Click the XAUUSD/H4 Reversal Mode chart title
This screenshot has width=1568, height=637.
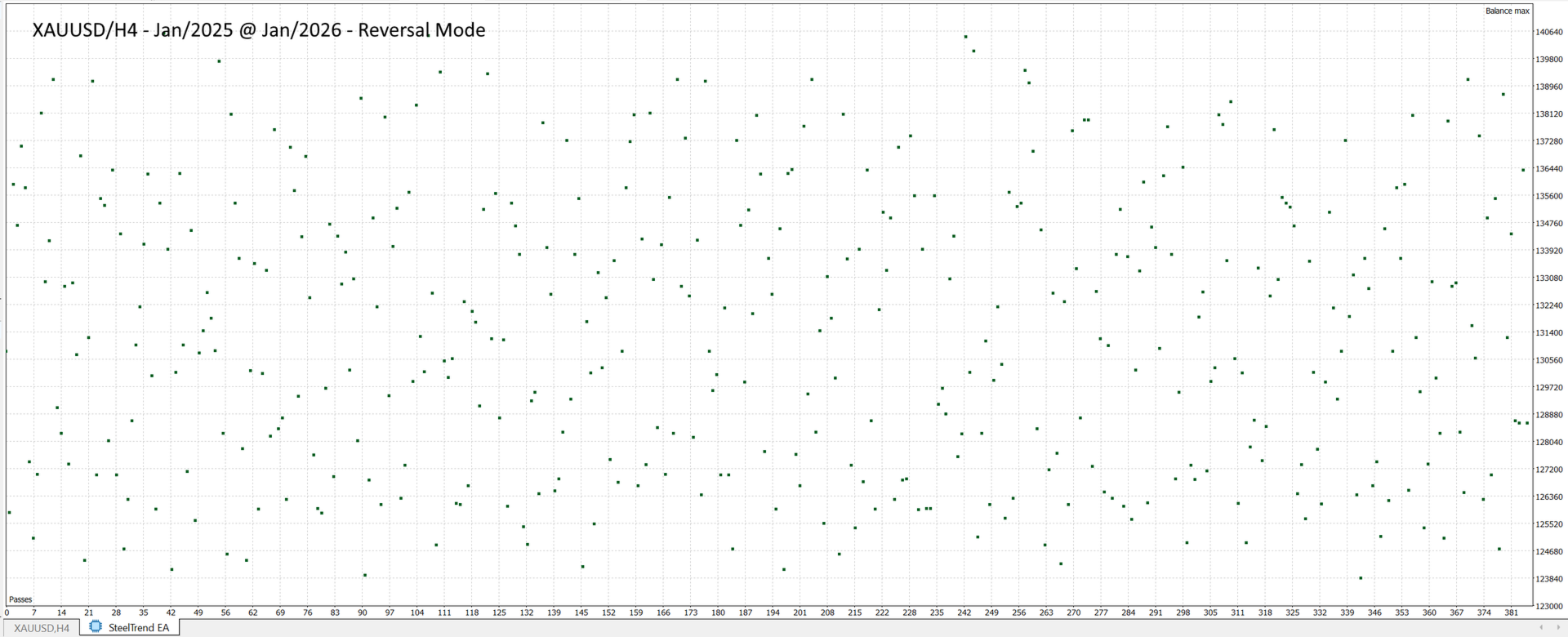pos(259,30)
